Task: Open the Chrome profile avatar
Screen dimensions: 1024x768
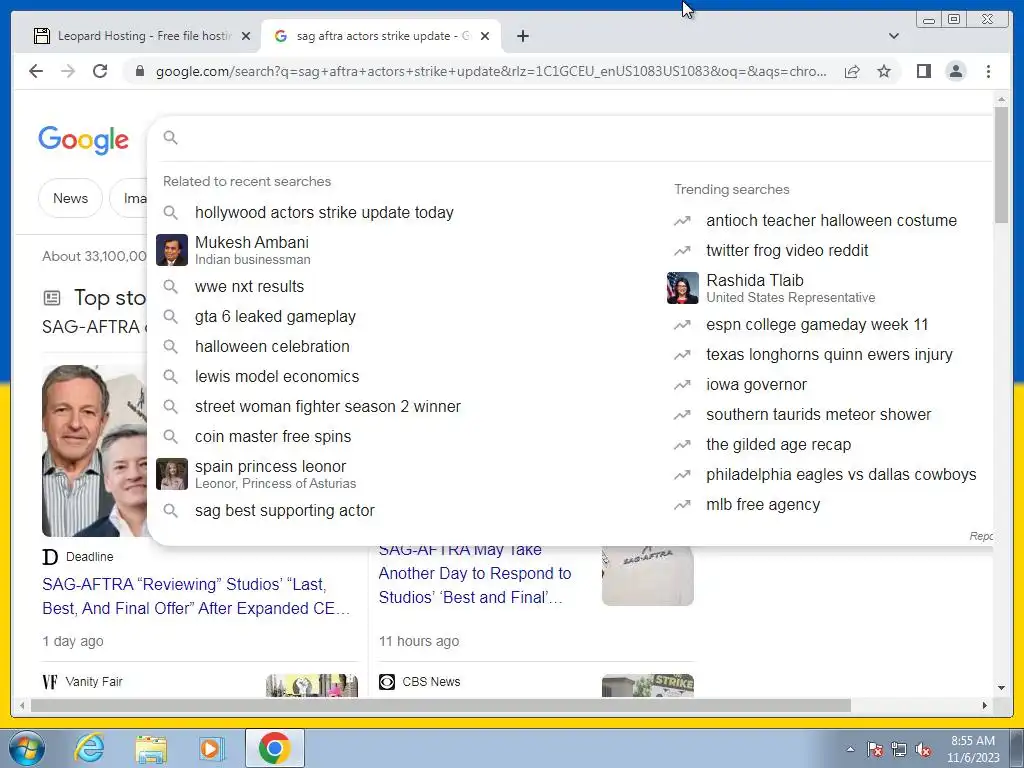Action: point(955,71)
